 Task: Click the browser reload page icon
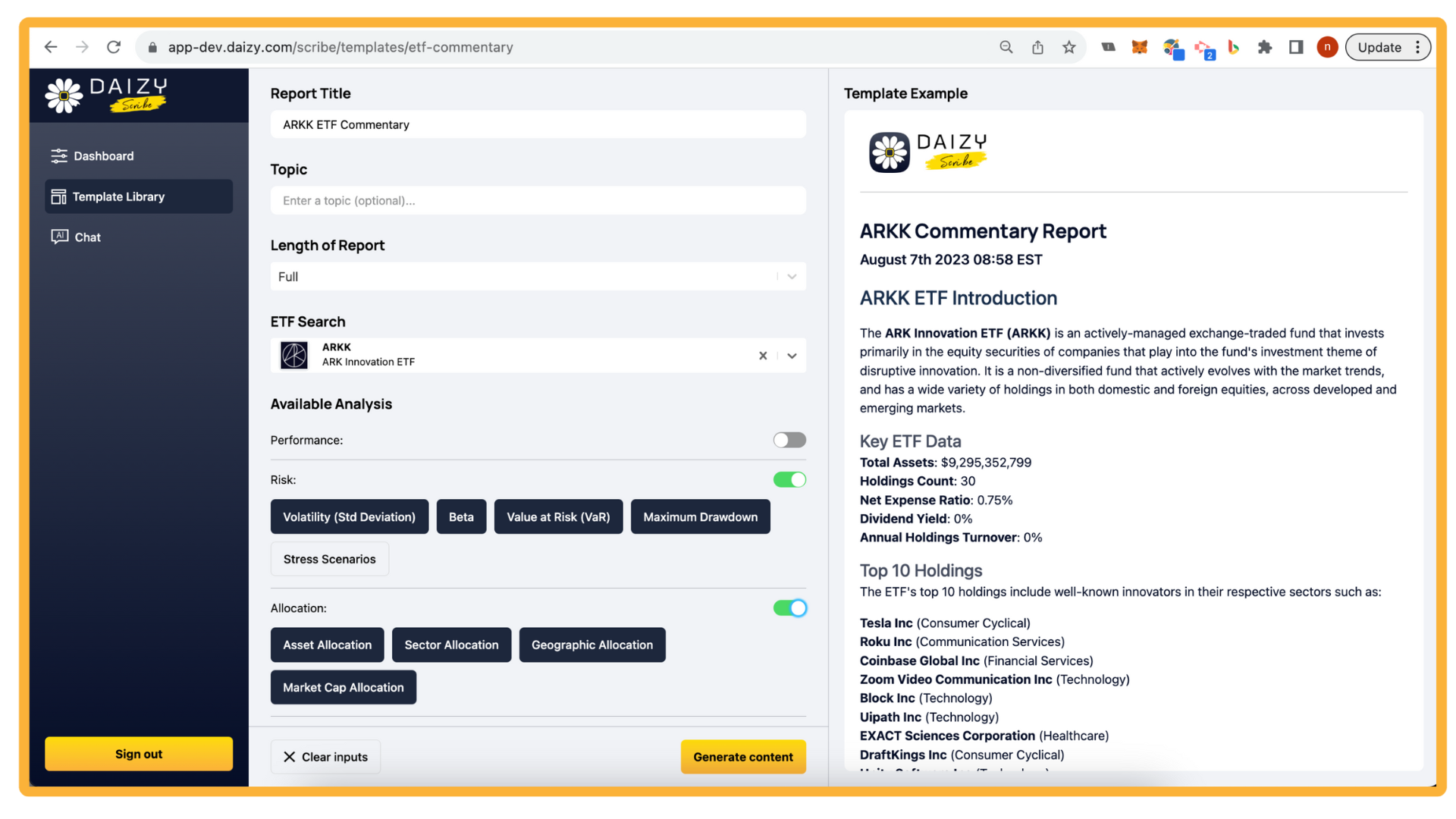click(x=114, y=47)
